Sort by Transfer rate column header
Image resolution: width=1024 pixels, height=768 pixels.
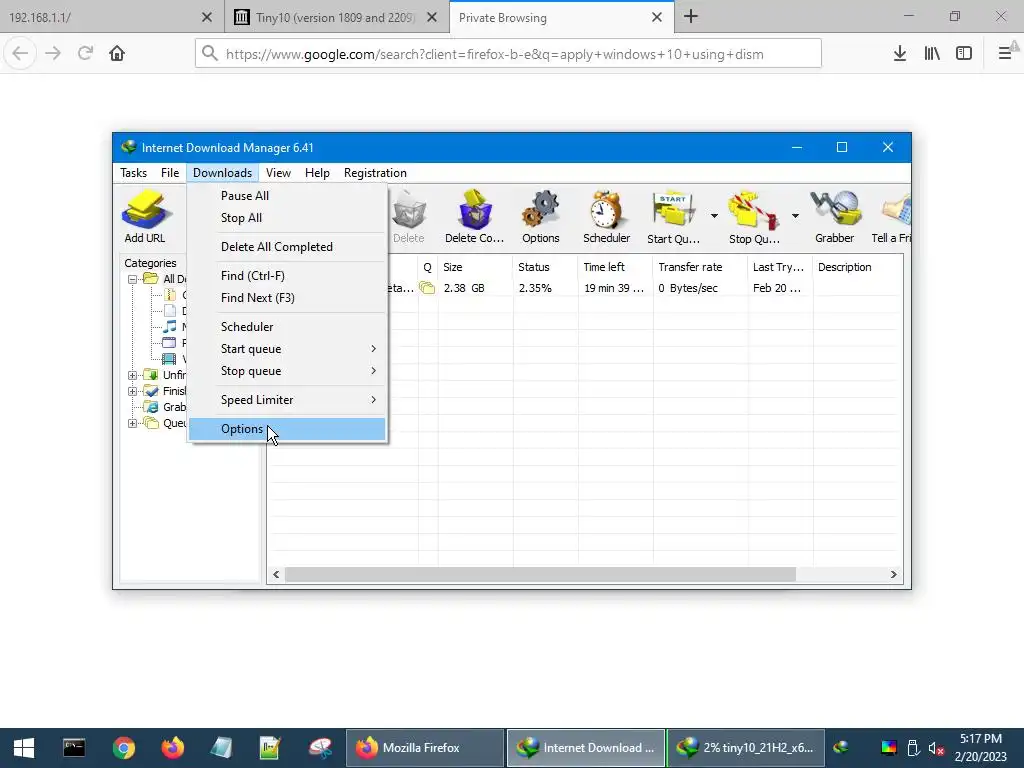coord(700,267)
